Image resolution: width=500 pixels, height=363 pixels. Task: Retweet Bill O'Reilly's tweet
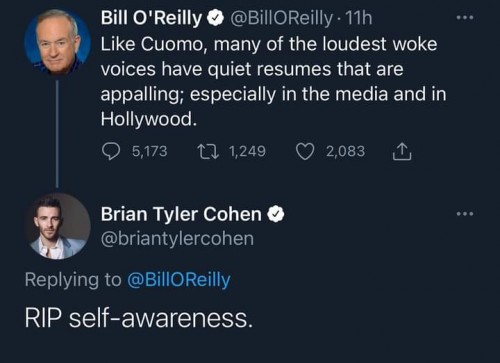(208, 151)
